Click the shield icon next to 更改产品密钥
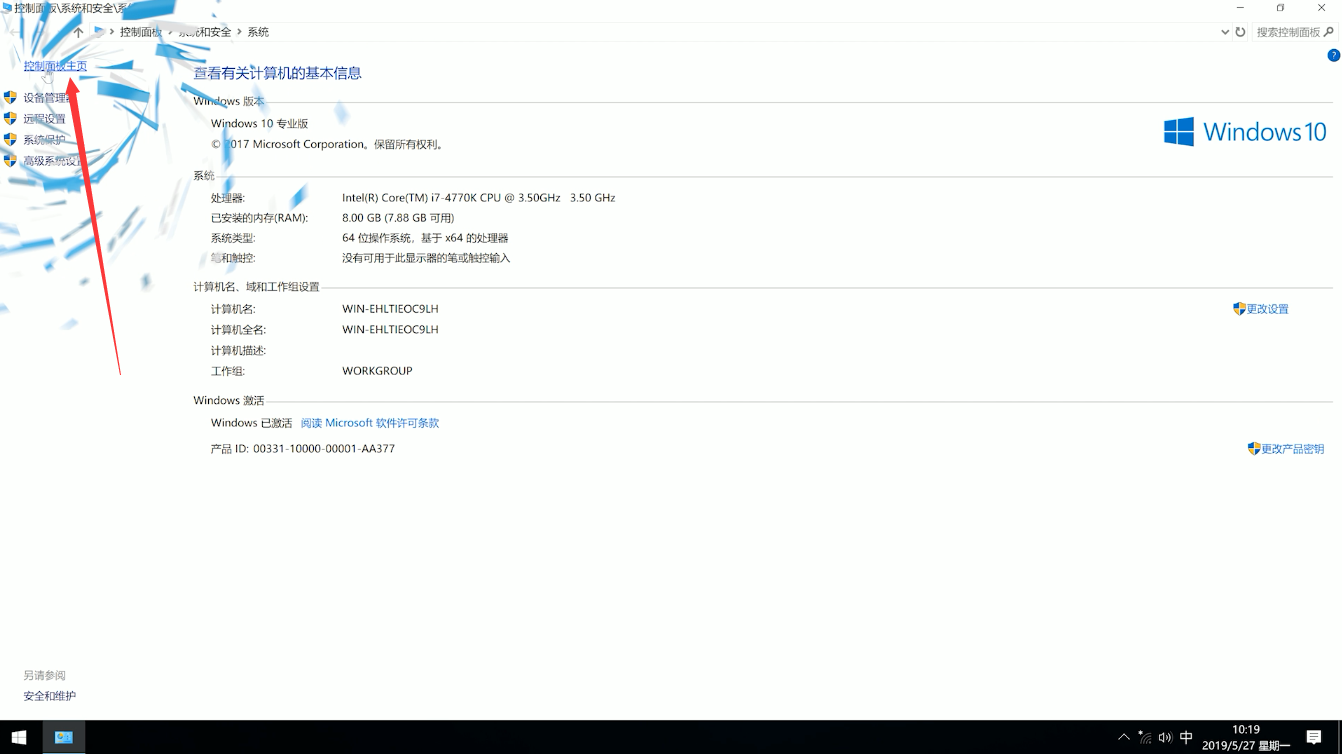Viewport: 1342px width, 754px height. coord(1253,449)
